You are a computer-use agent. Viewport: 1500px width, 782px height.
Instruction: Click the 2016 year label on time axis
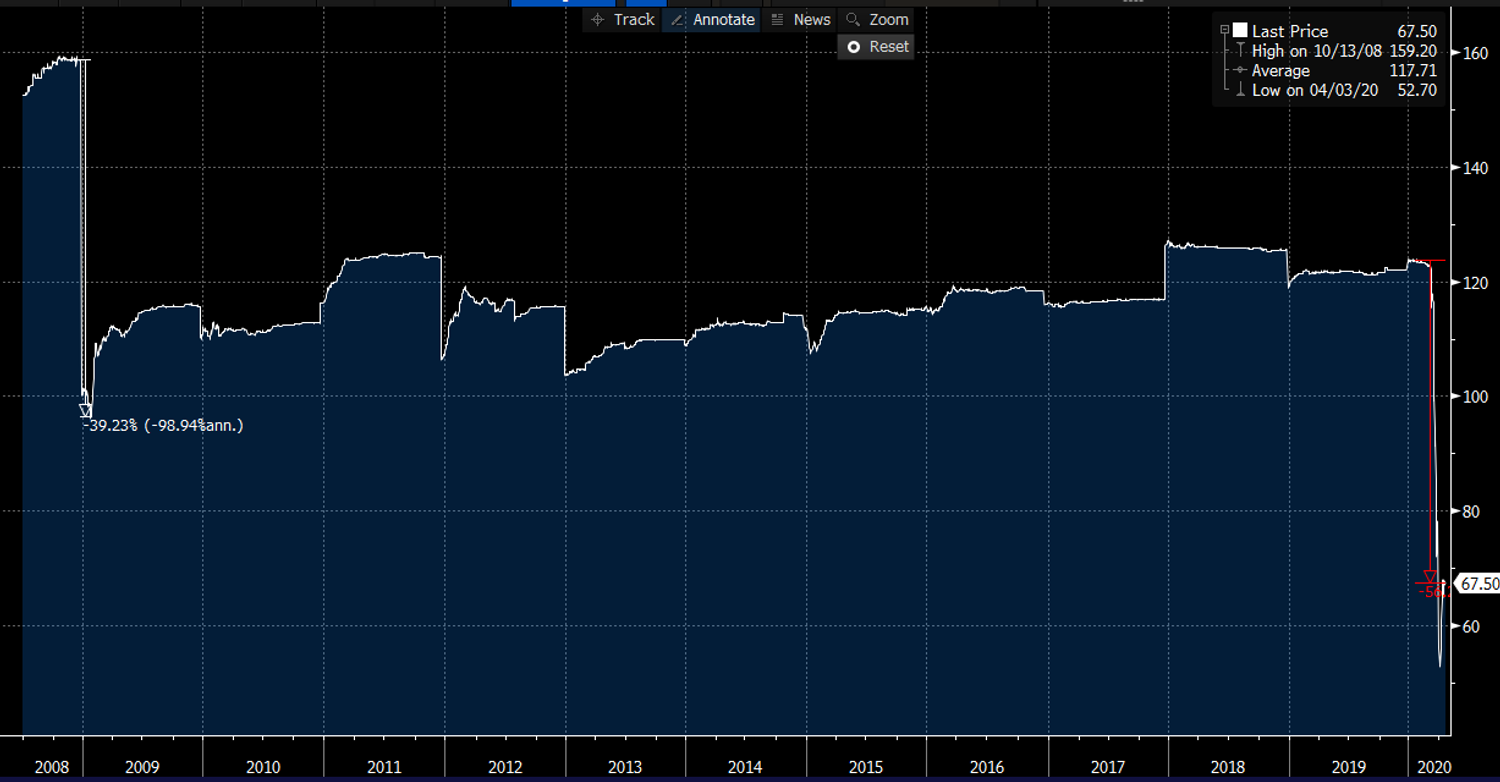click(987, 767)
